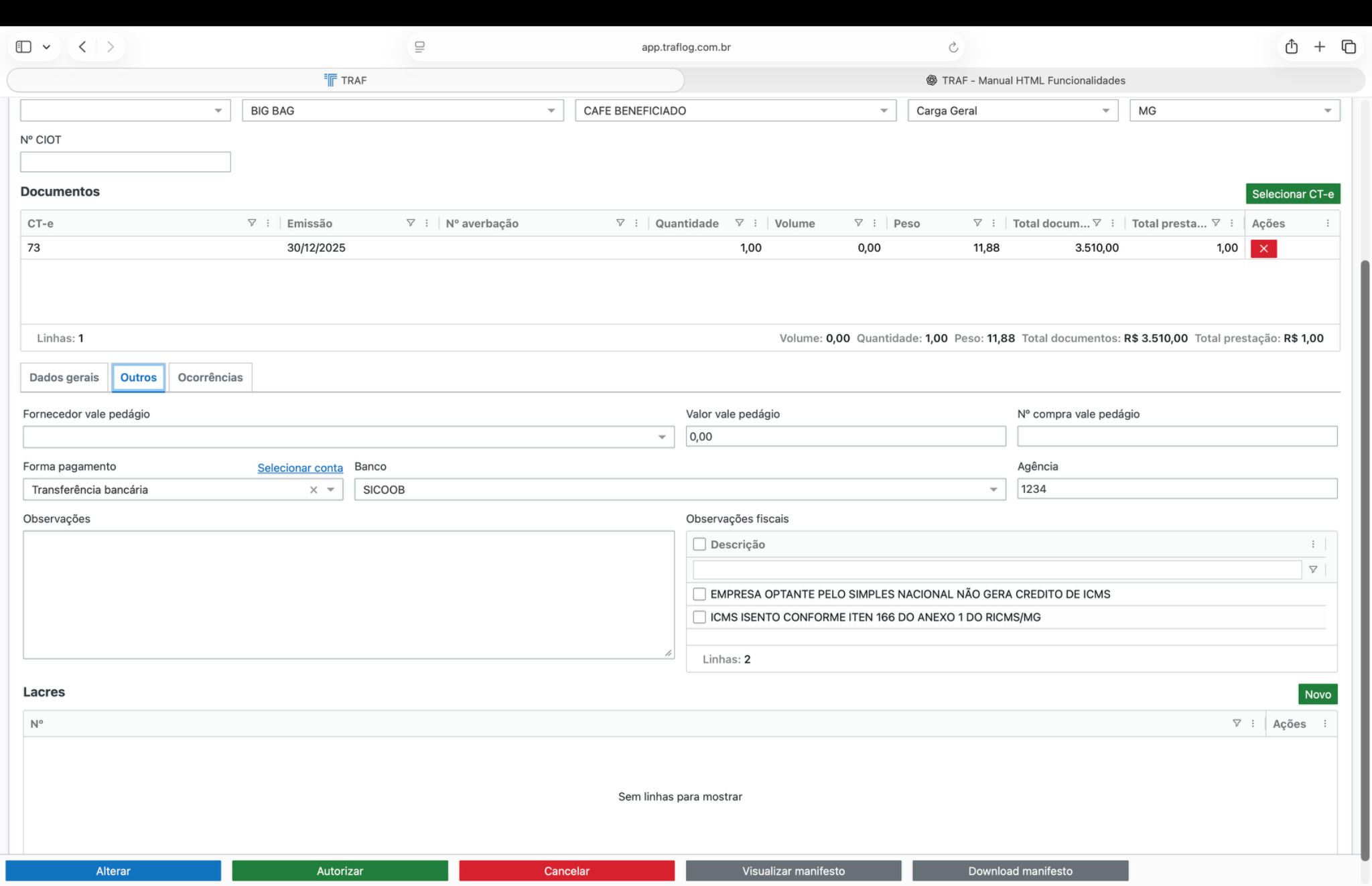Switch to Dados gerais tab
Viewport: 1372px width, 886px height.
click(x=64, y=377)
